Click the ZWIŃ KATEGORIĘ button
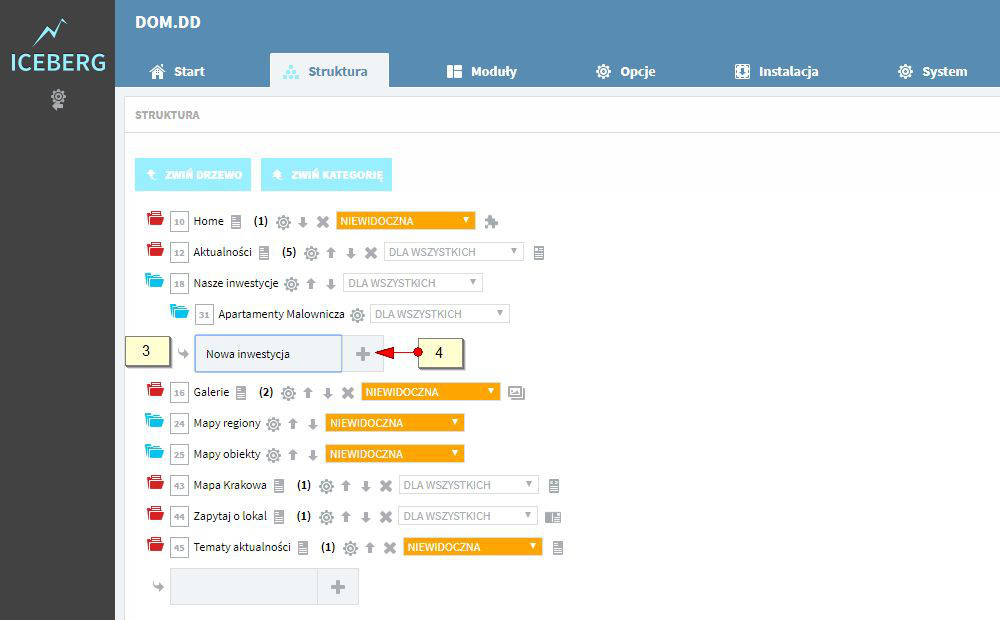This screenshot has width=1000, height=620. point(327,175)
